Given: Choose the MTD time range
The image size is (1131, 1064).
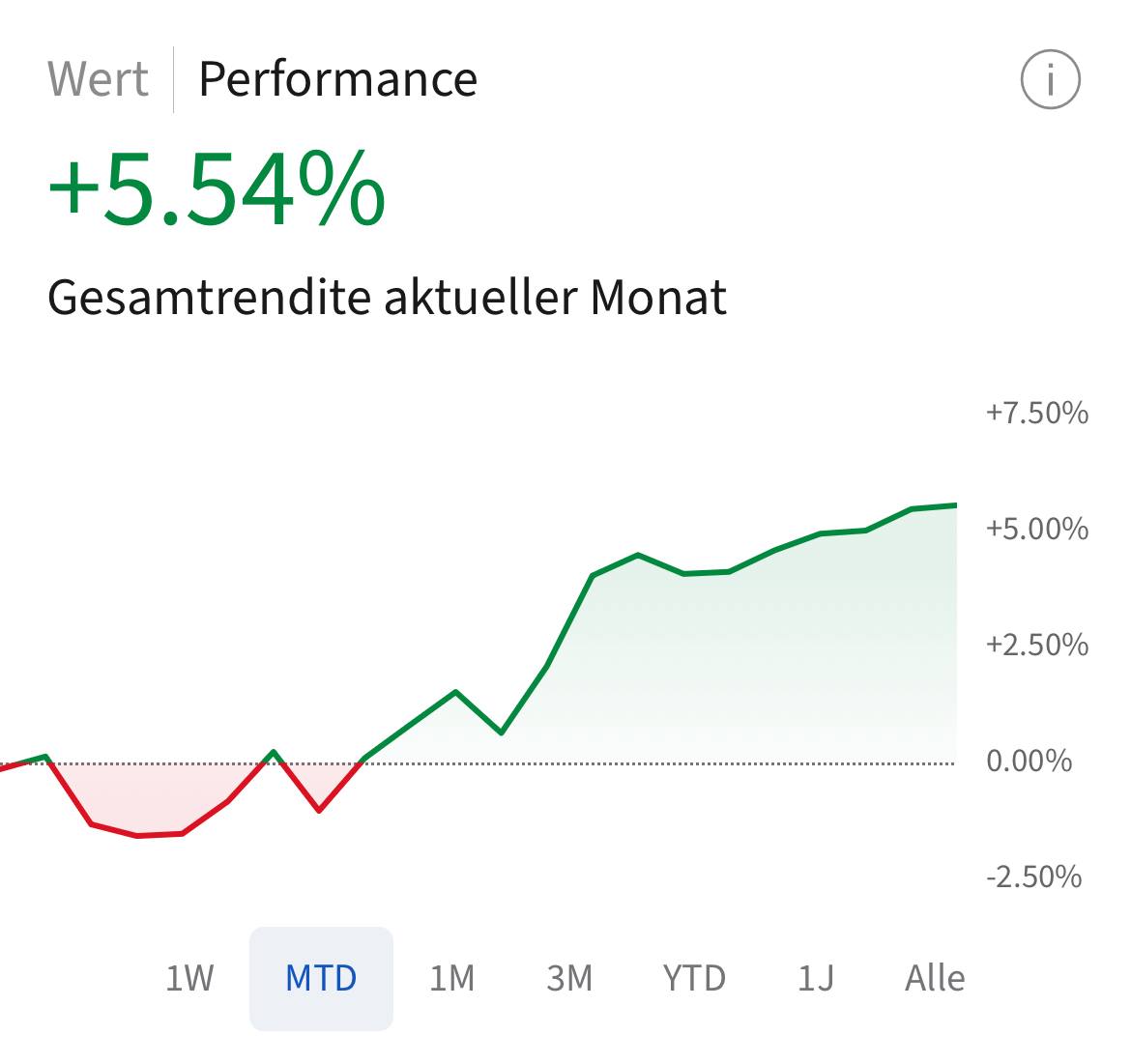Looking at the screenshot, I should point(321,978).
